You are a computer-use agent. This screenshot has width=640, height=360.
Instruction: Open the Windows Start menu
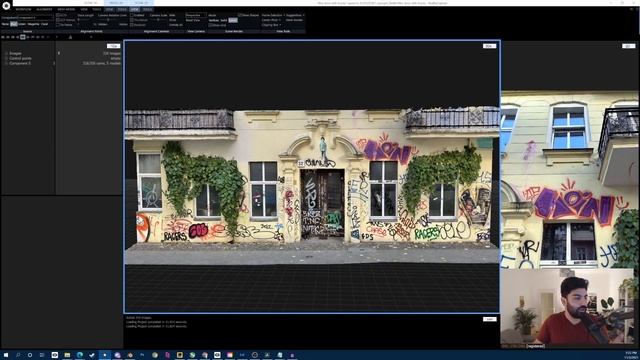coord(6,355)
